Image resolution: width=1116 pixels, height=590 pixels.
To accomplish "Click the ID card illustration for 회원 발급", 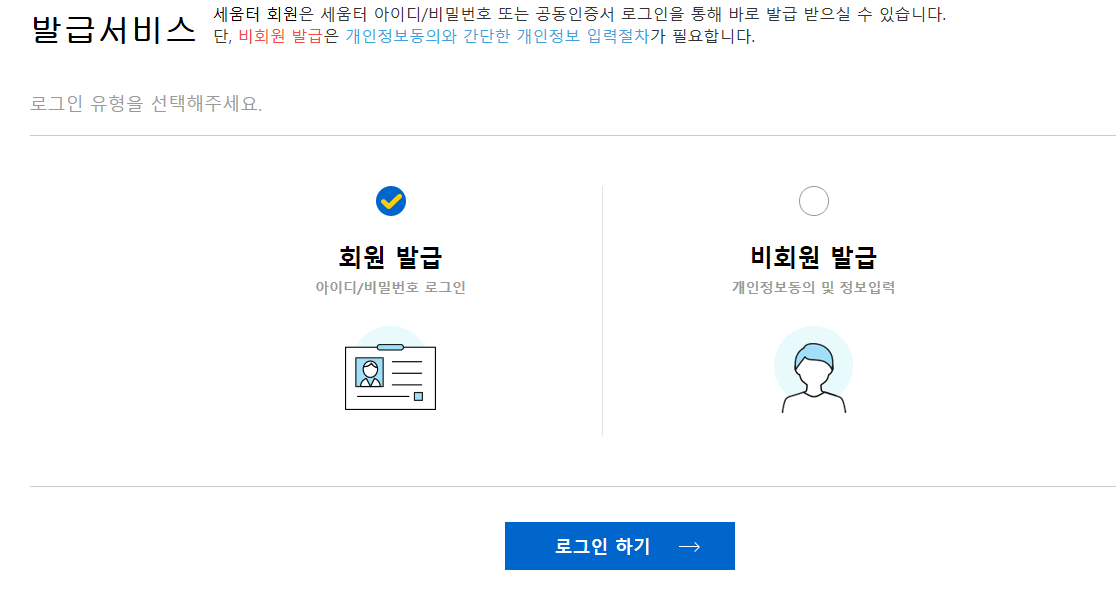I will [x=390, y=369].
